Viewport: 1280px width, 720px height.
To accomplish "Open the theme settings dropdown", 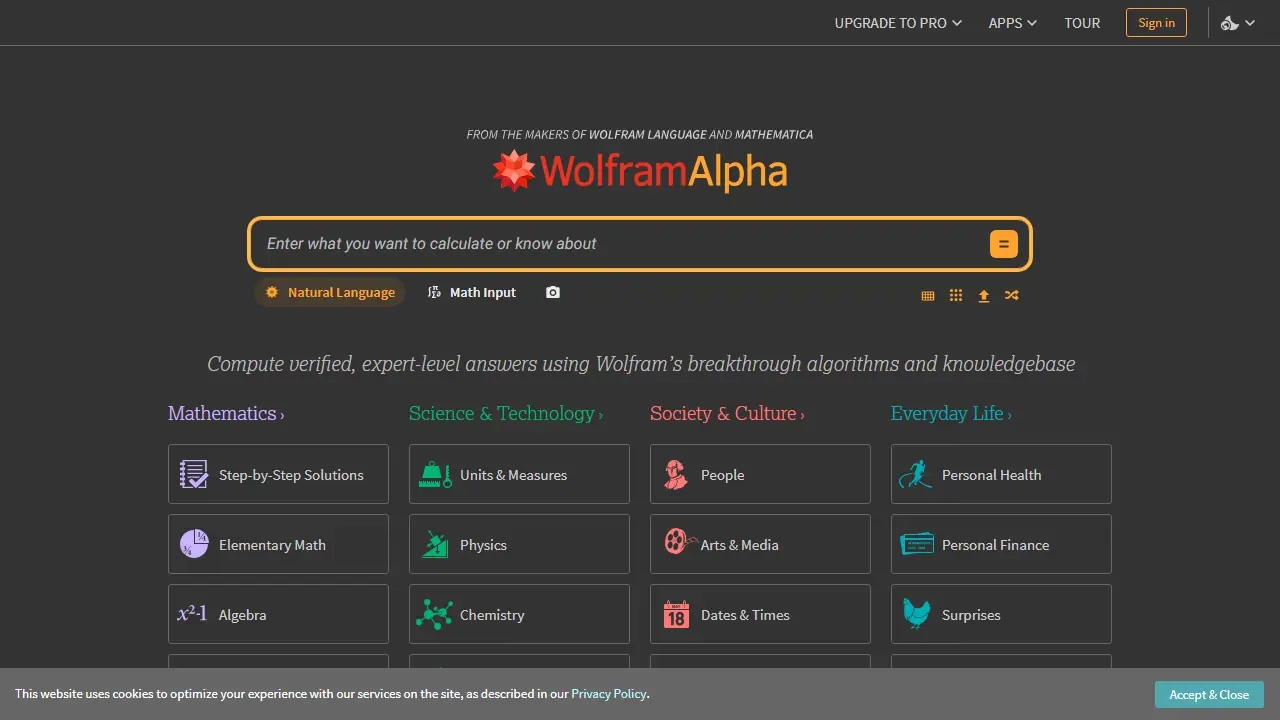I will (x=1238, y=23).
